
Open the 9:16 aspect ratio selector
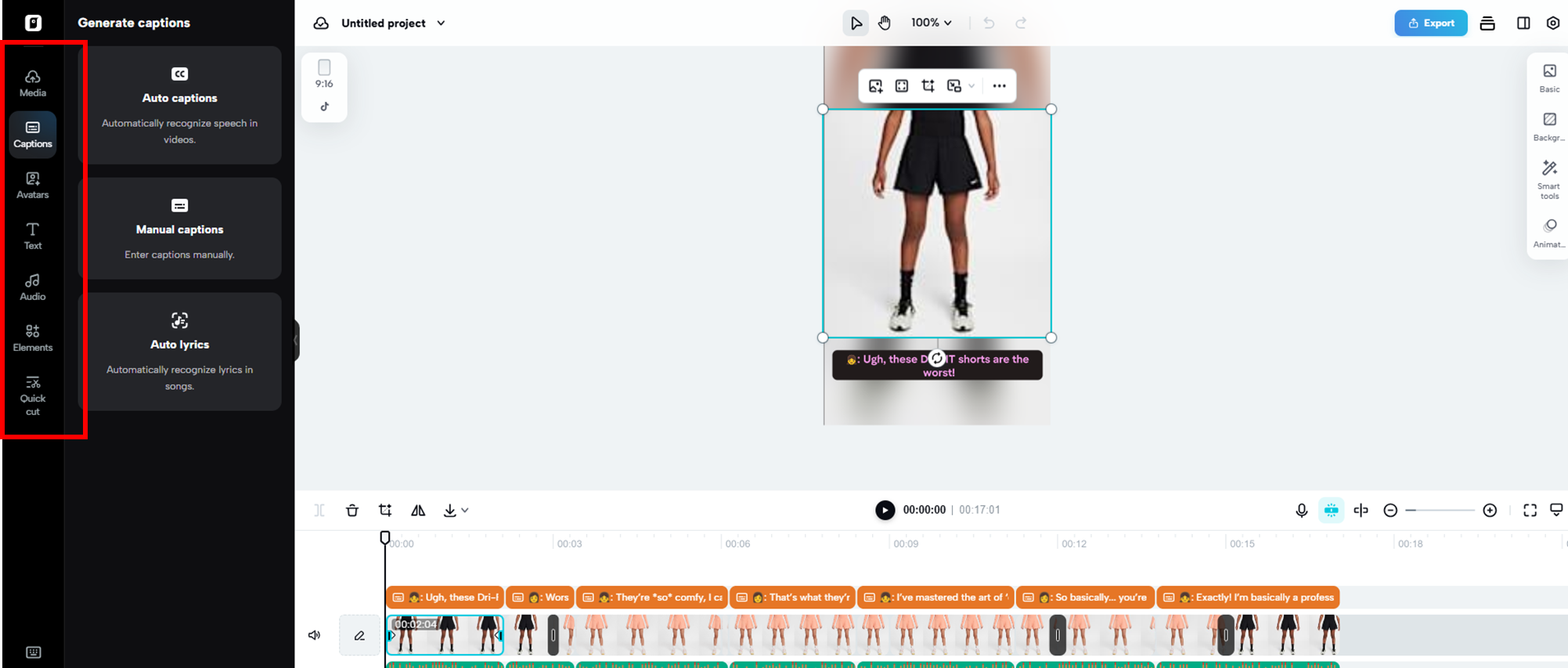pyautogui.click(x=324, y=74)
